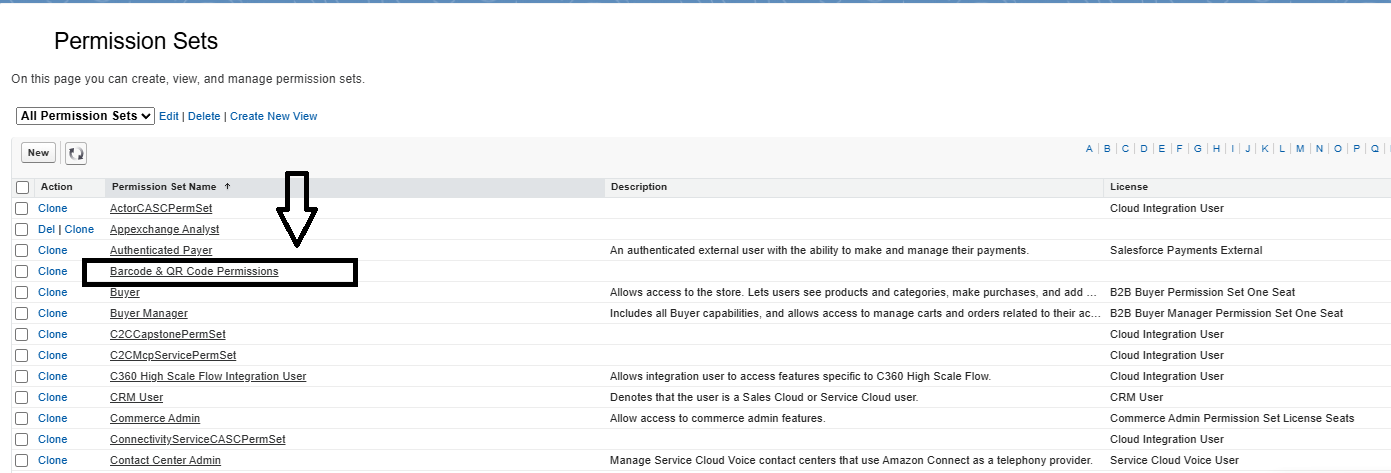Open the C2CMcpServicePermSet permission set
This screenshot has width=1391, height=473.
tap(173, 355)
